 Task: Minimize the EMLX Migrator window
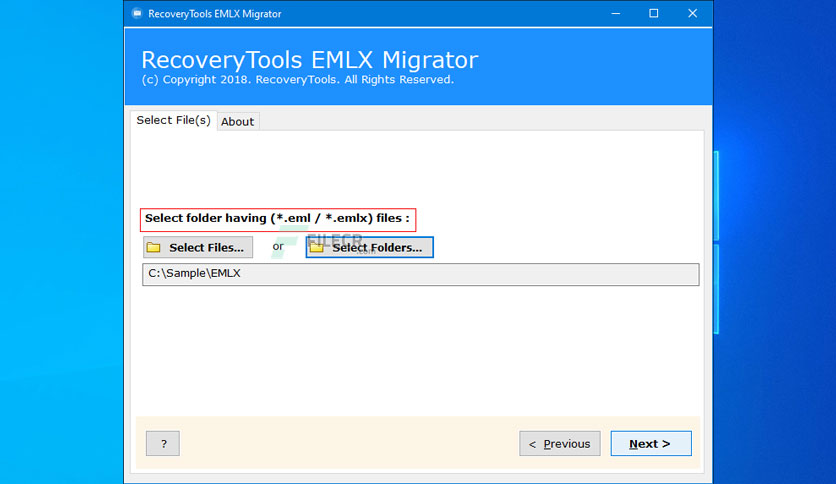tap(616, 13)
